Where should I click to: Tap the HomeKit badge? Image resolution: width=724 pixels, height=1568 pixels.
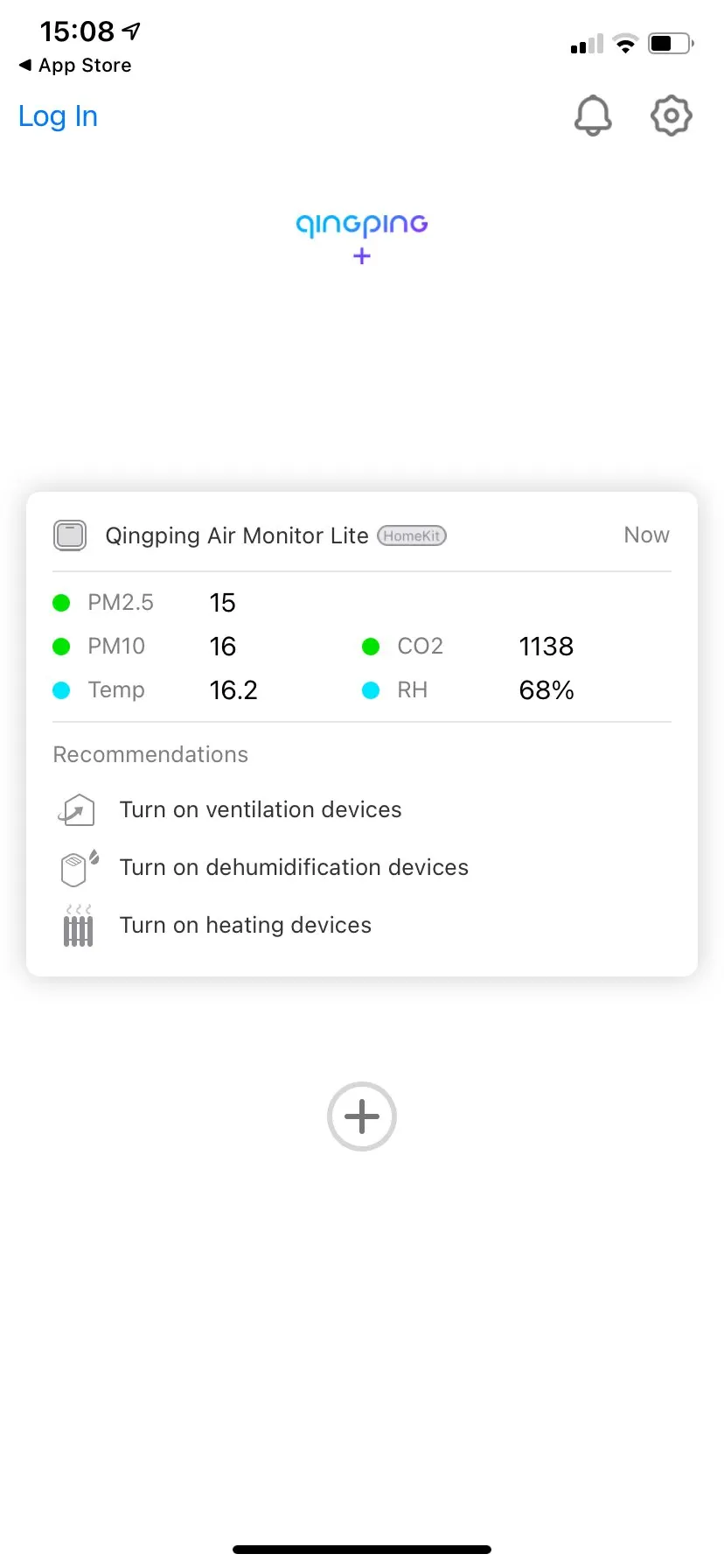(412, 535)
